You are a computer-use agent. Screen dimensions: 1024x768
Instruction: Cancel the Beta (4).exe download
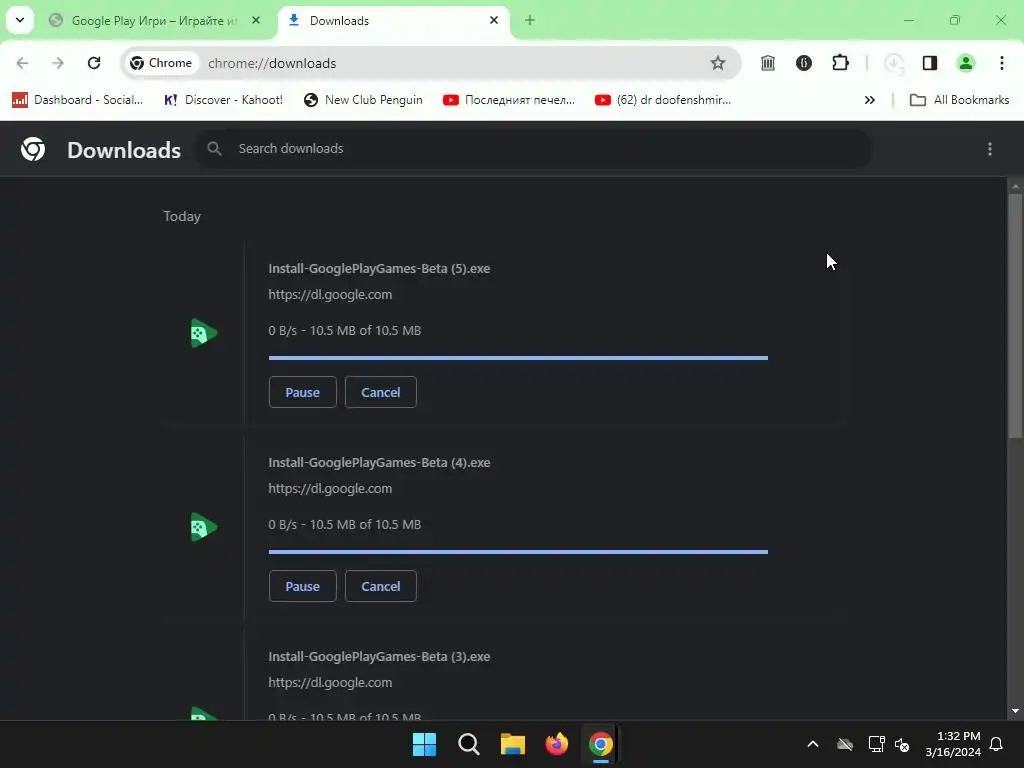tap(381, 586)
